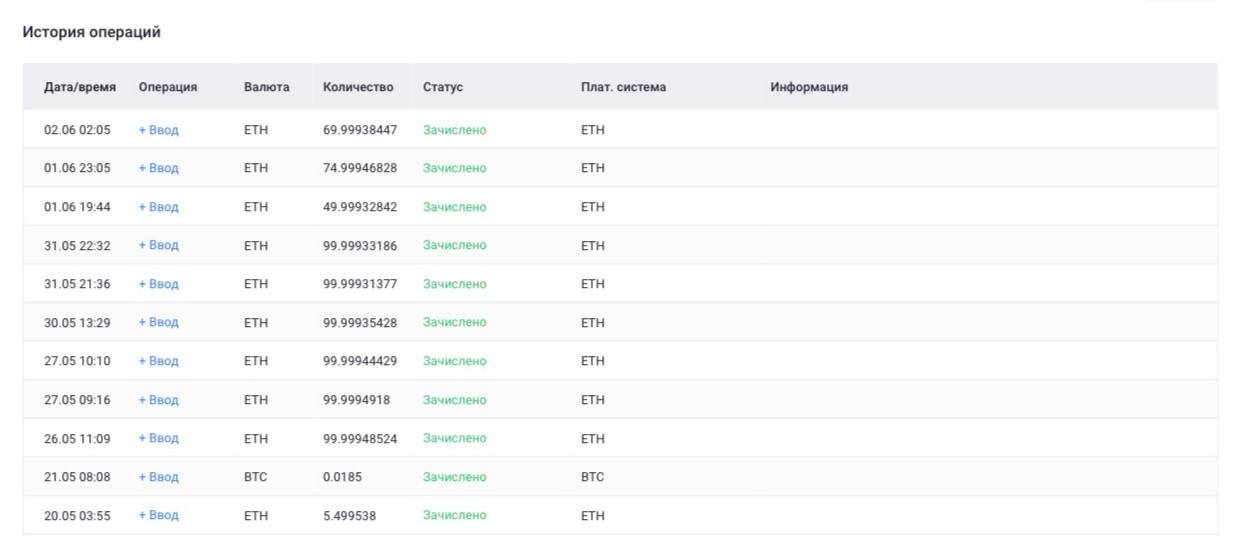
Task: Select +Ввод in the 27.05 10:10 row
Action: pyautogui.click(x=158, y=361)
